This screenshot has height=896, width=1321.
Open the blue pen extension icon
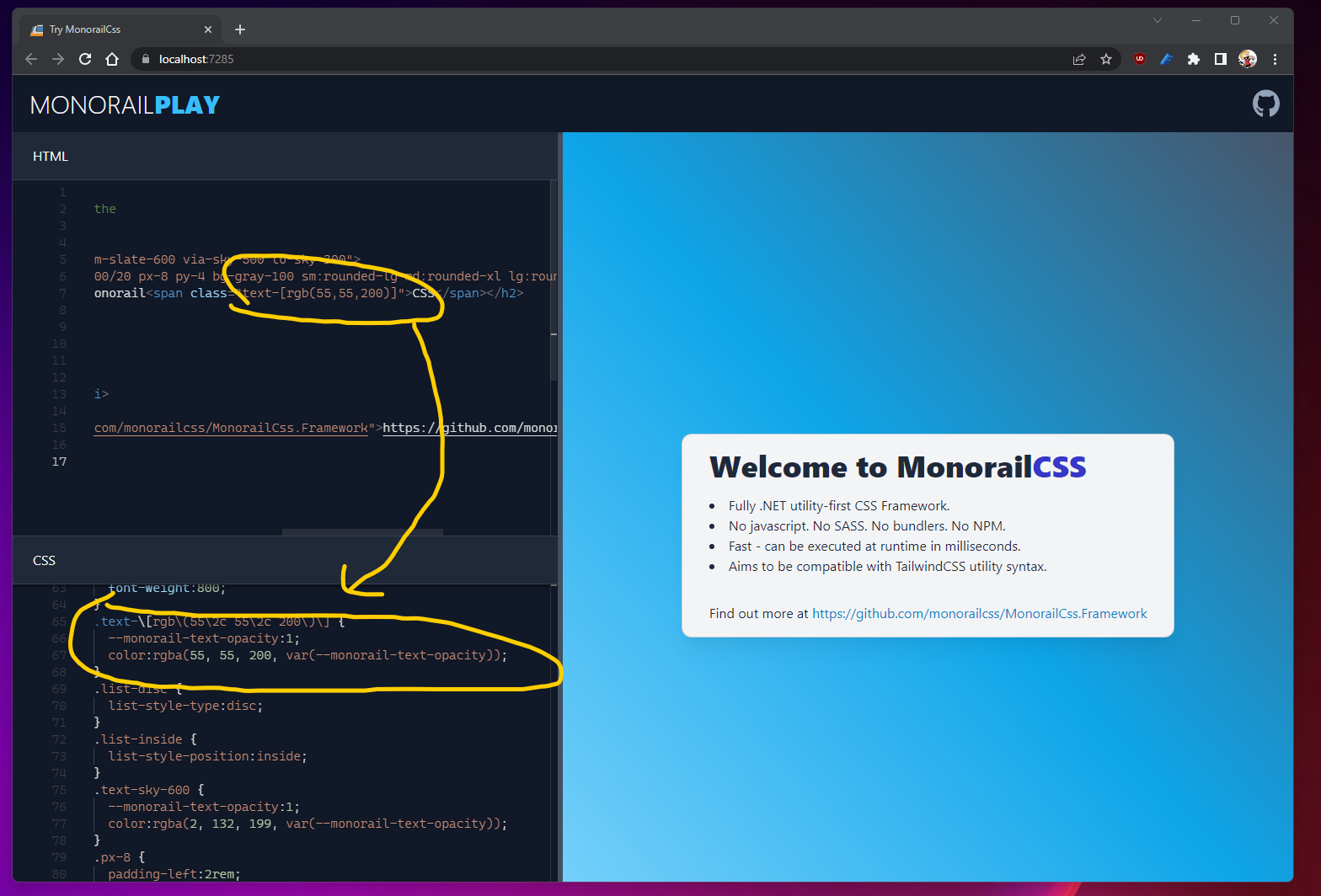click(1167, 59)
